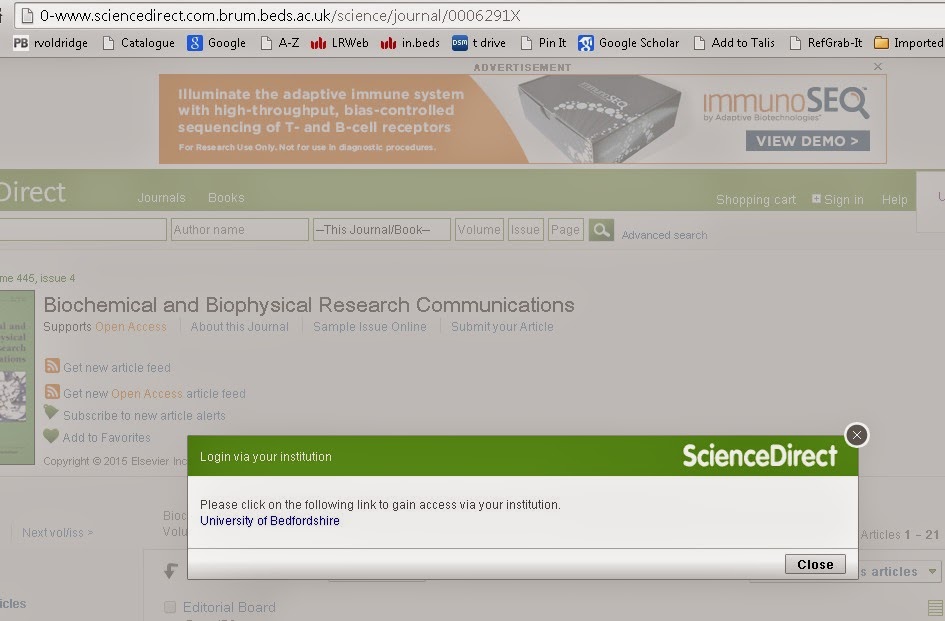Click the Subscribe to new article alerts icon
The width and height of the screenshot is (945, 621).
pyautogui.click(x=51, y=414)
